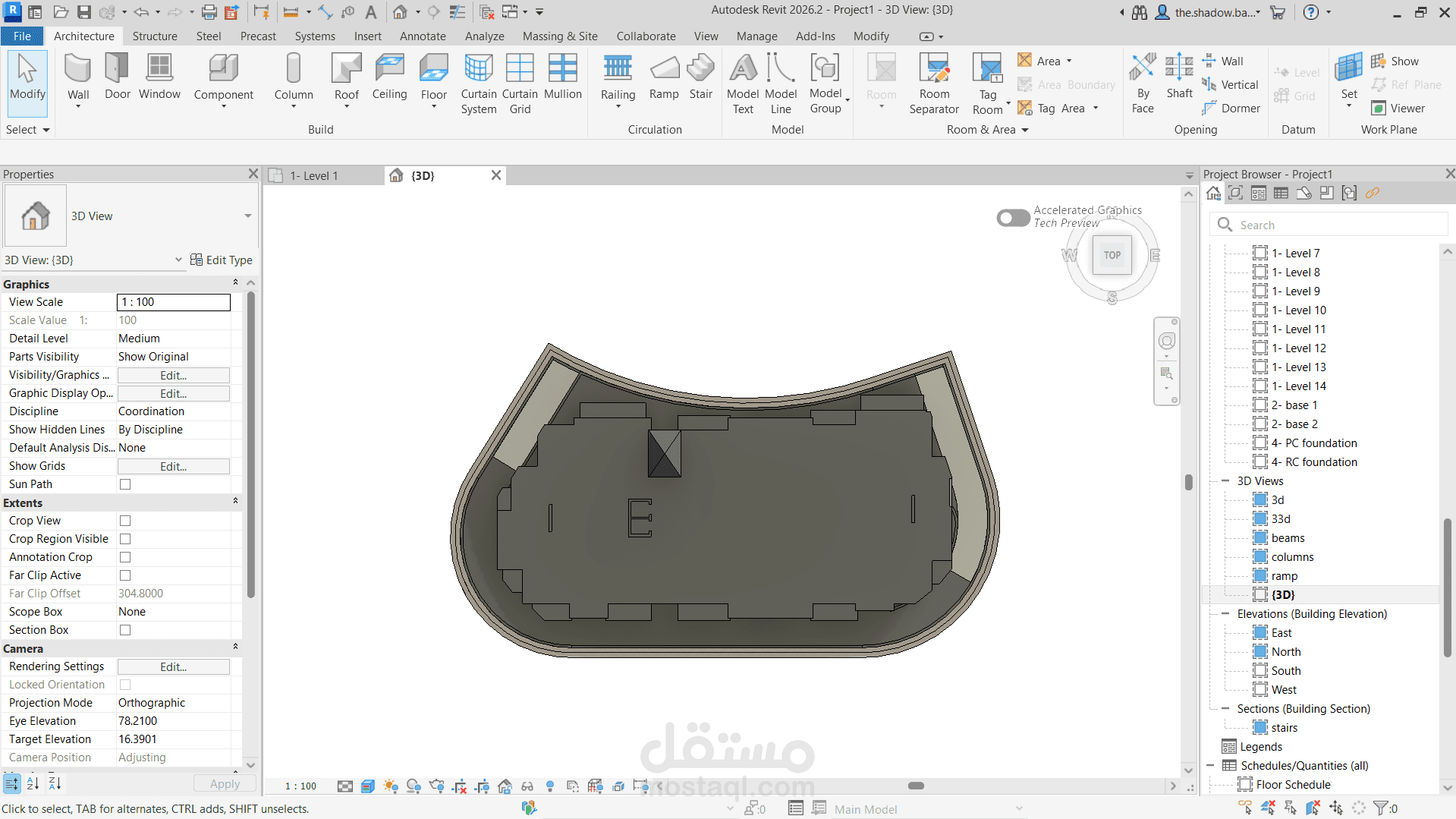Click Edit for Show Grids
This screenshot has width=1456, height=819.
[173, 467]
